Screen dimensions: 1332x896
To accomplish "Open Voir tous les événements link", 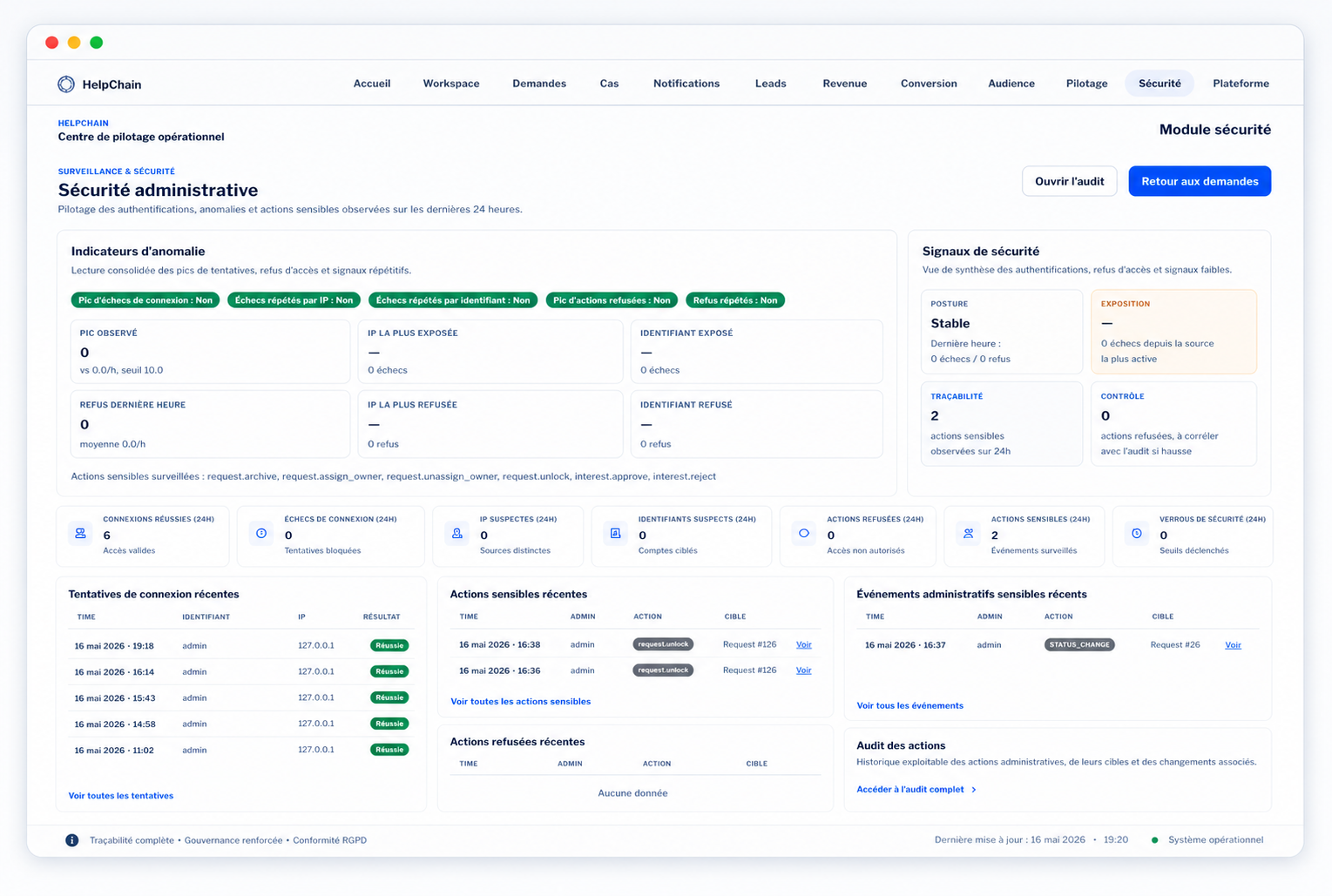I will (x=909, y=706).
